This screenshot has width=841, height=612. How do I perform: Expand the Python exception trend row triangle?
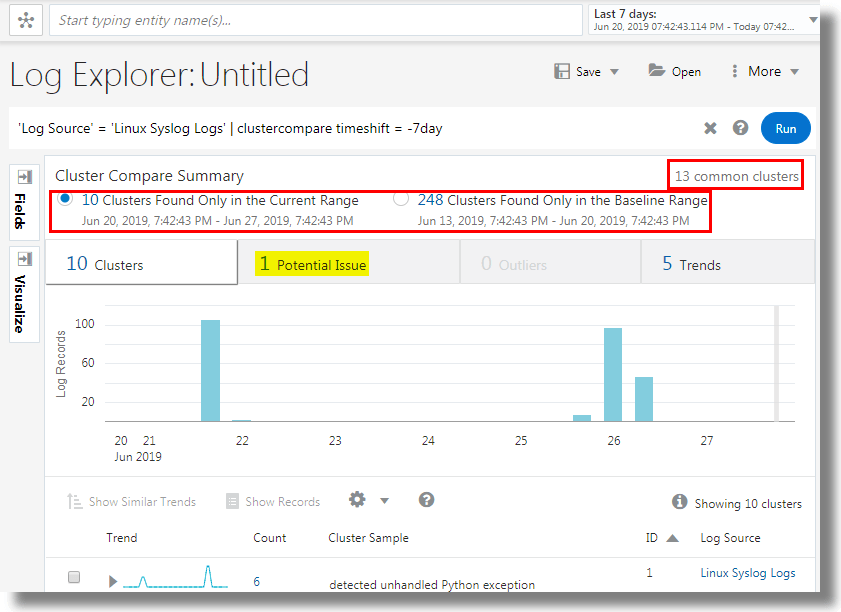[112, 580]
